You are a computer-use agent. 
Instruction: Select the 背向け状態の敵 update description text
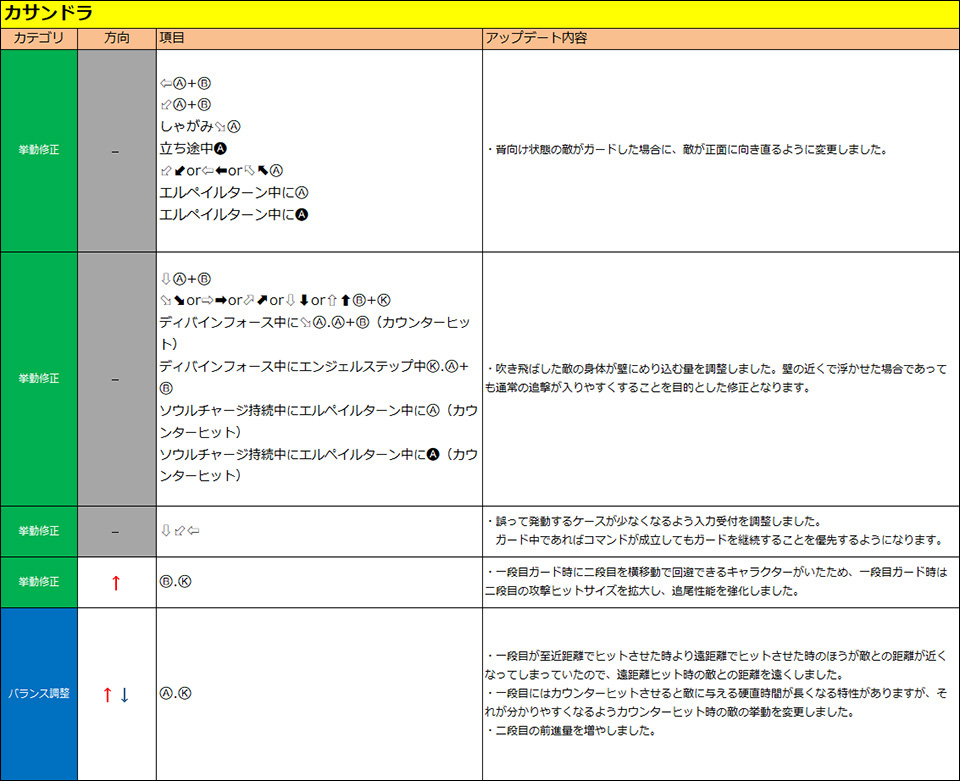pyautogui.click(x=690, y=150)
